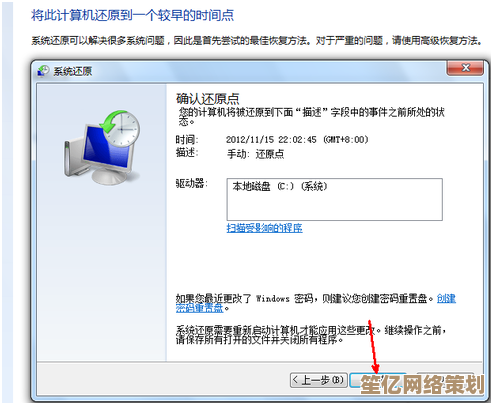The image size is (491, 403).
Task: Click the 笙亿网络策划 watermark text
Action: pos(422,384)
